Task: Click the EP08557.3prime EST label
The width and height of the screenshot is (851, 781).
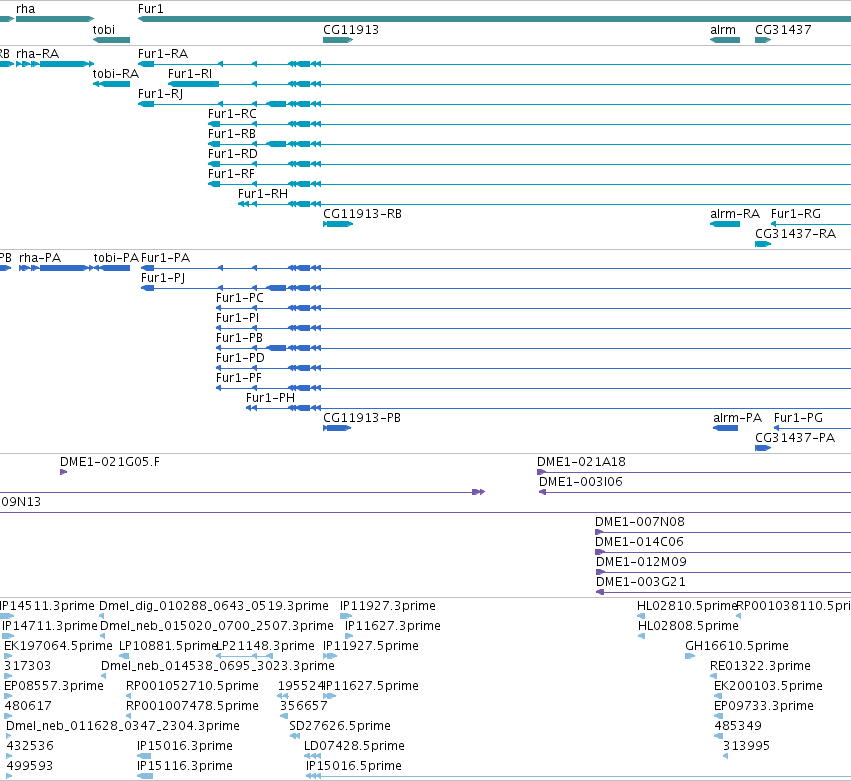Action: 54,686
